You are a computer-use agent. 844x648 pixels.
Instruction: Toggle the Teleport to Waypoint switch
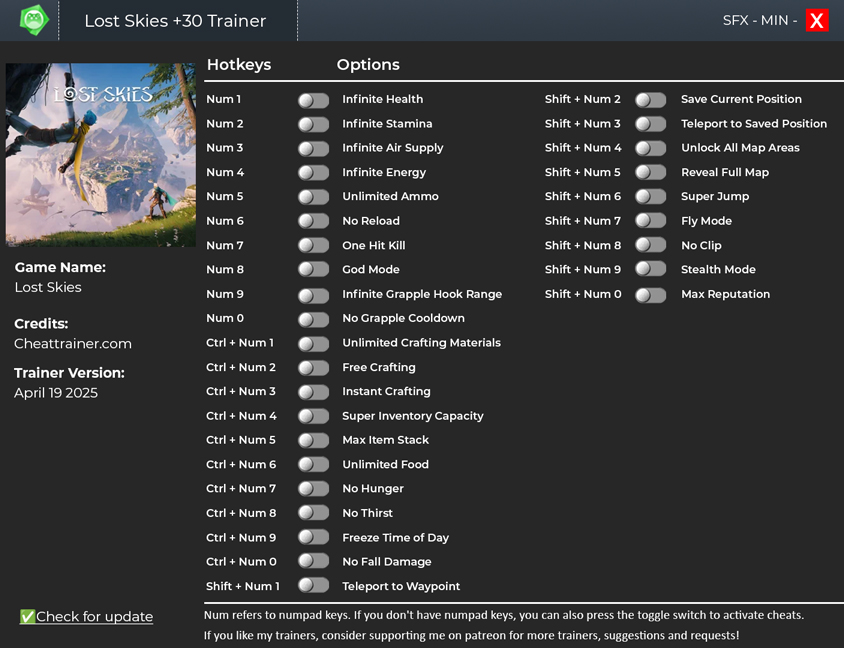[x=313, y=586]
